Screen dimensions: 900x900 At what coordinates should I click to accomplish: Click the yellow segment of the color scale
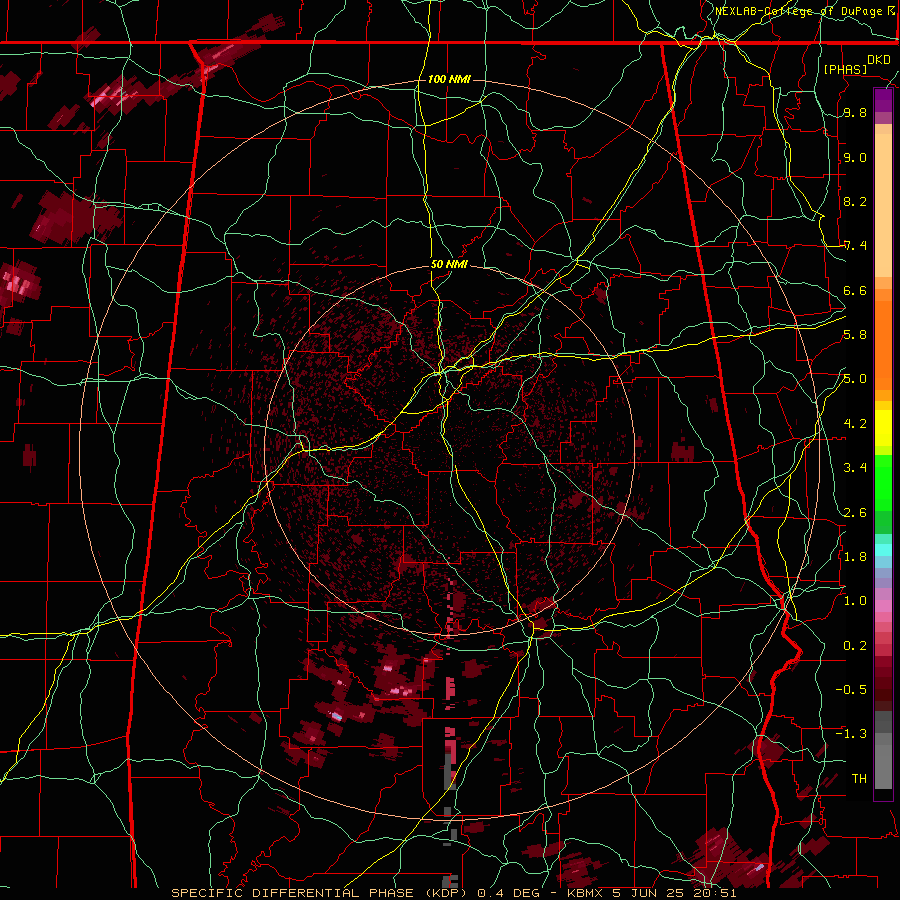coord(883,428)
